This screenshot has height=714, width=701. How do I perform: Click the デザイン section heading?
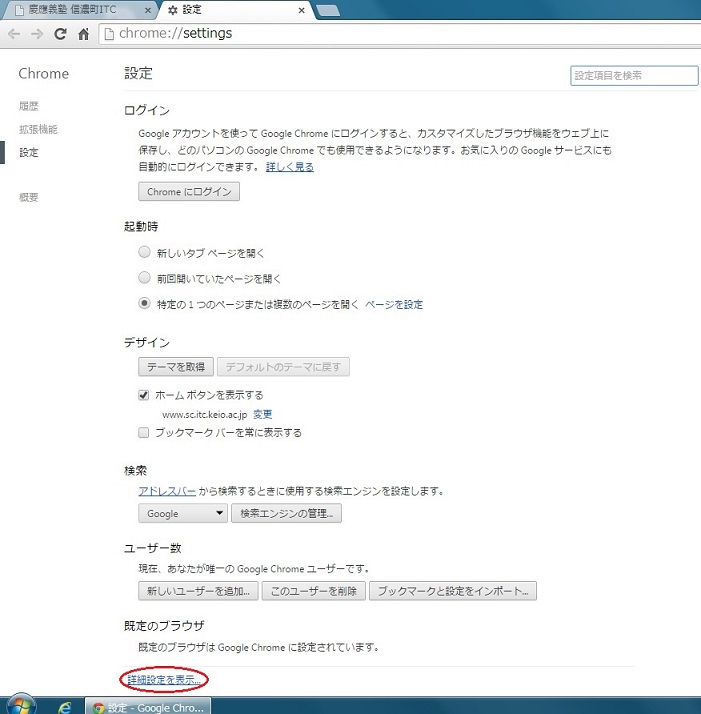[147, 342]
